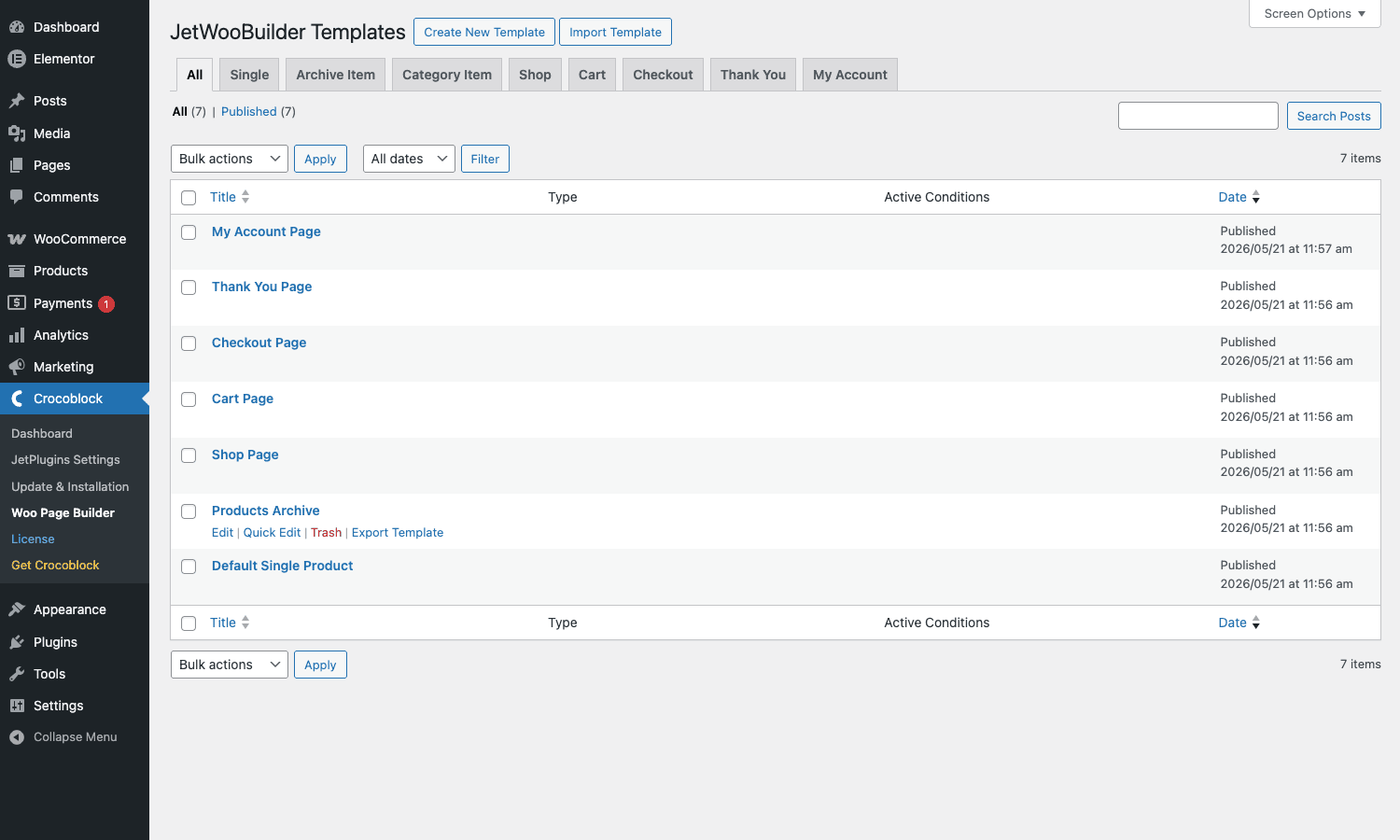Open the Get Crocoblock link

(x=55, y=565)
